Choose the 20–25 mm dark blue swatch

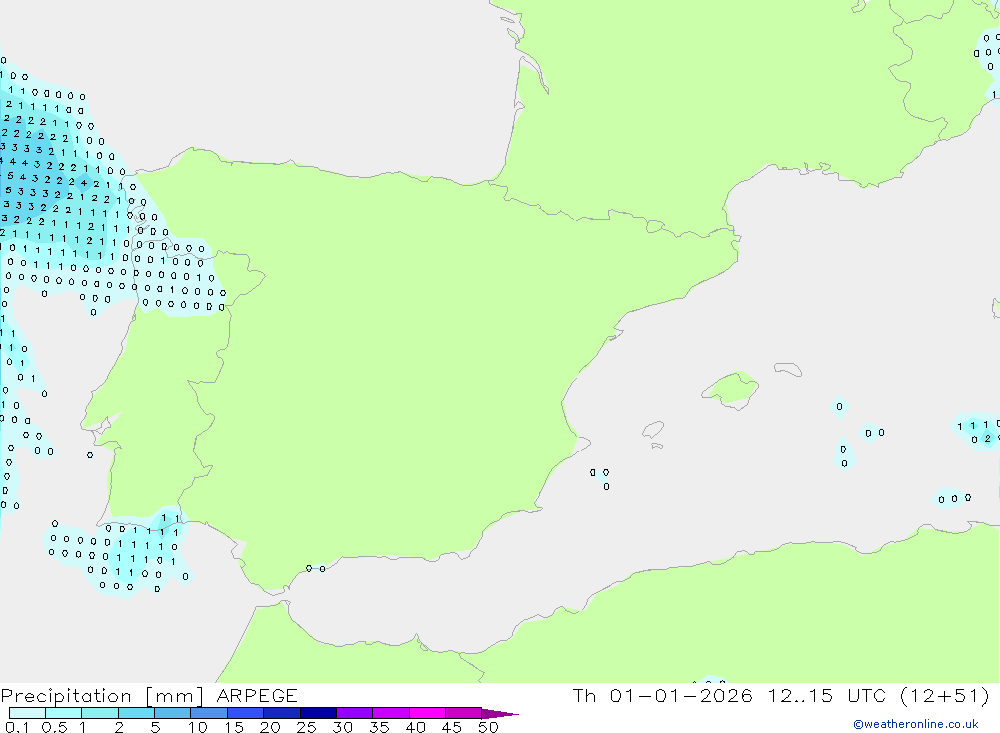point(281,713)
